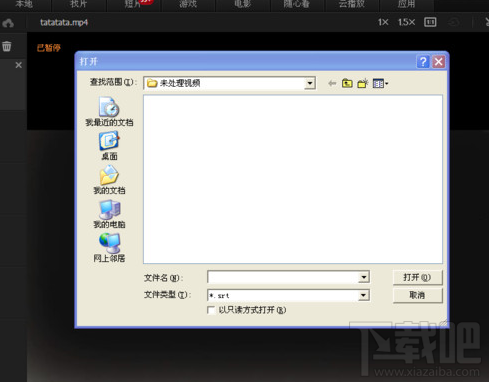Image resolution: width=489 pixels, height=382 pixels.
Task: Go back to the previous folder
Action: (x=332, y=83)
